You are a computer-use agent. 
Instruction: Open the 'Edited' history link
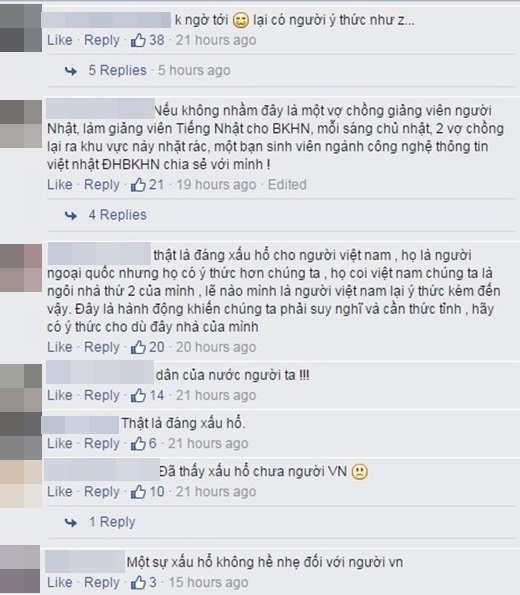point(287,184)
